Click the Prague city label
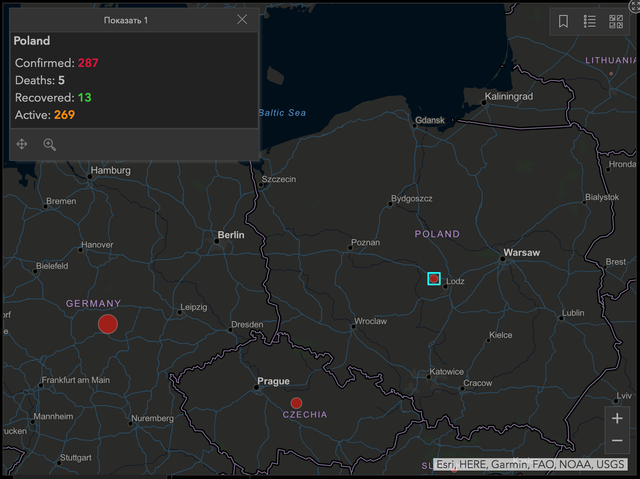 click(273, 381)
